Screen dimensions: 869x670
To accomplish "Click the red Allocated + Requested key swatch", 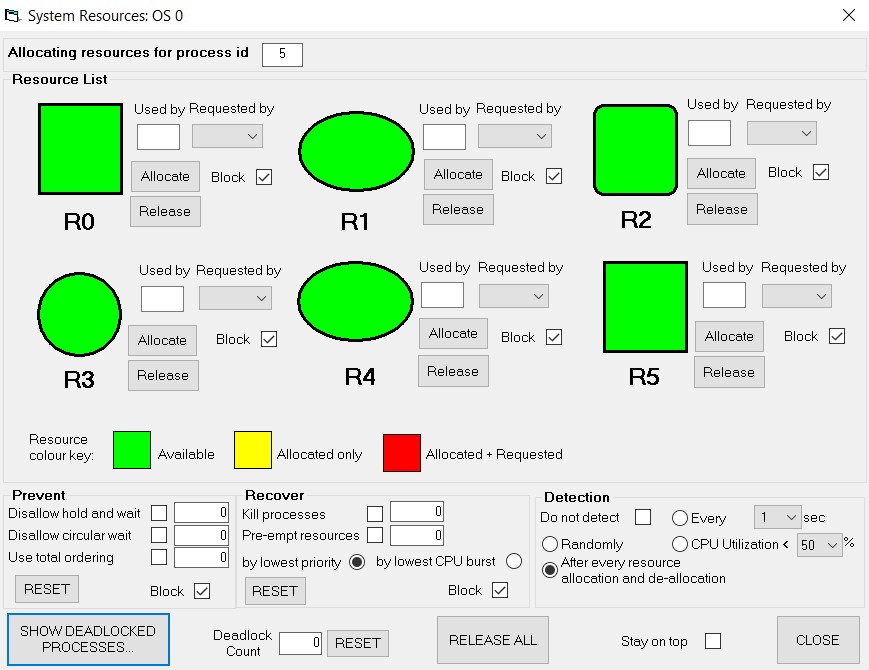I will (402, 452).
